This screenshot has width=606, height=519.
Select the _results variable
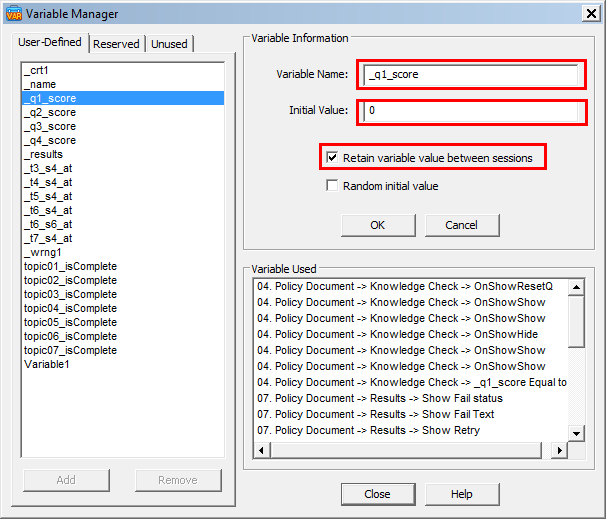click(x=43, y=155)
